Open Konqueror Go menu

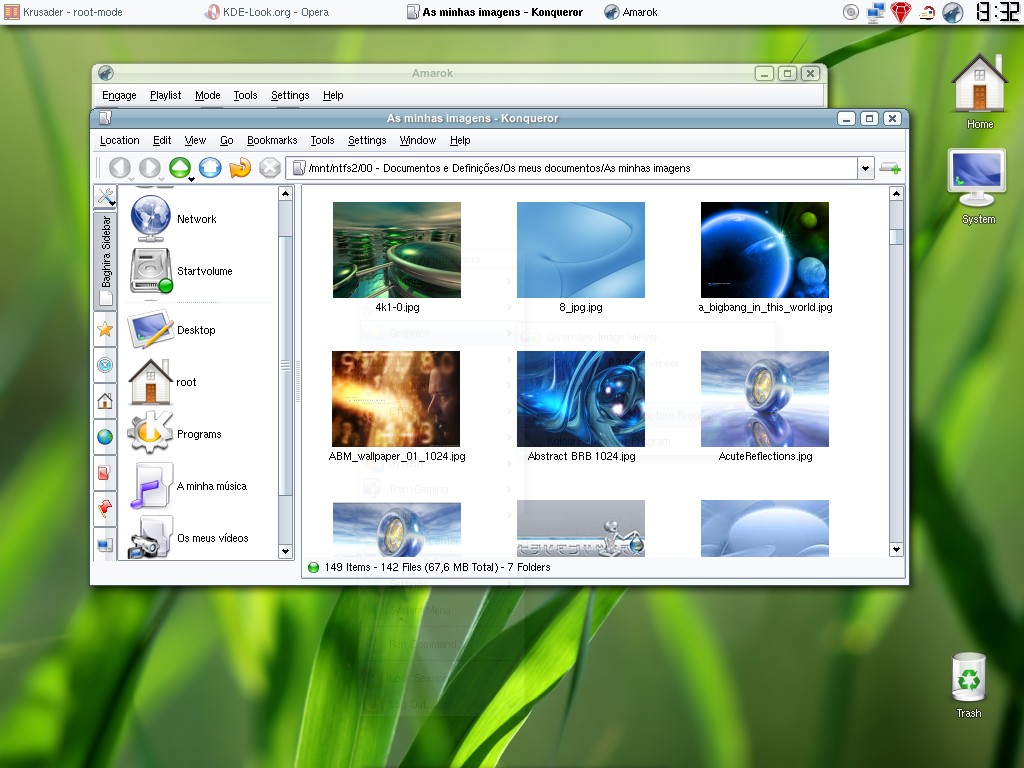tap(227, 140)
